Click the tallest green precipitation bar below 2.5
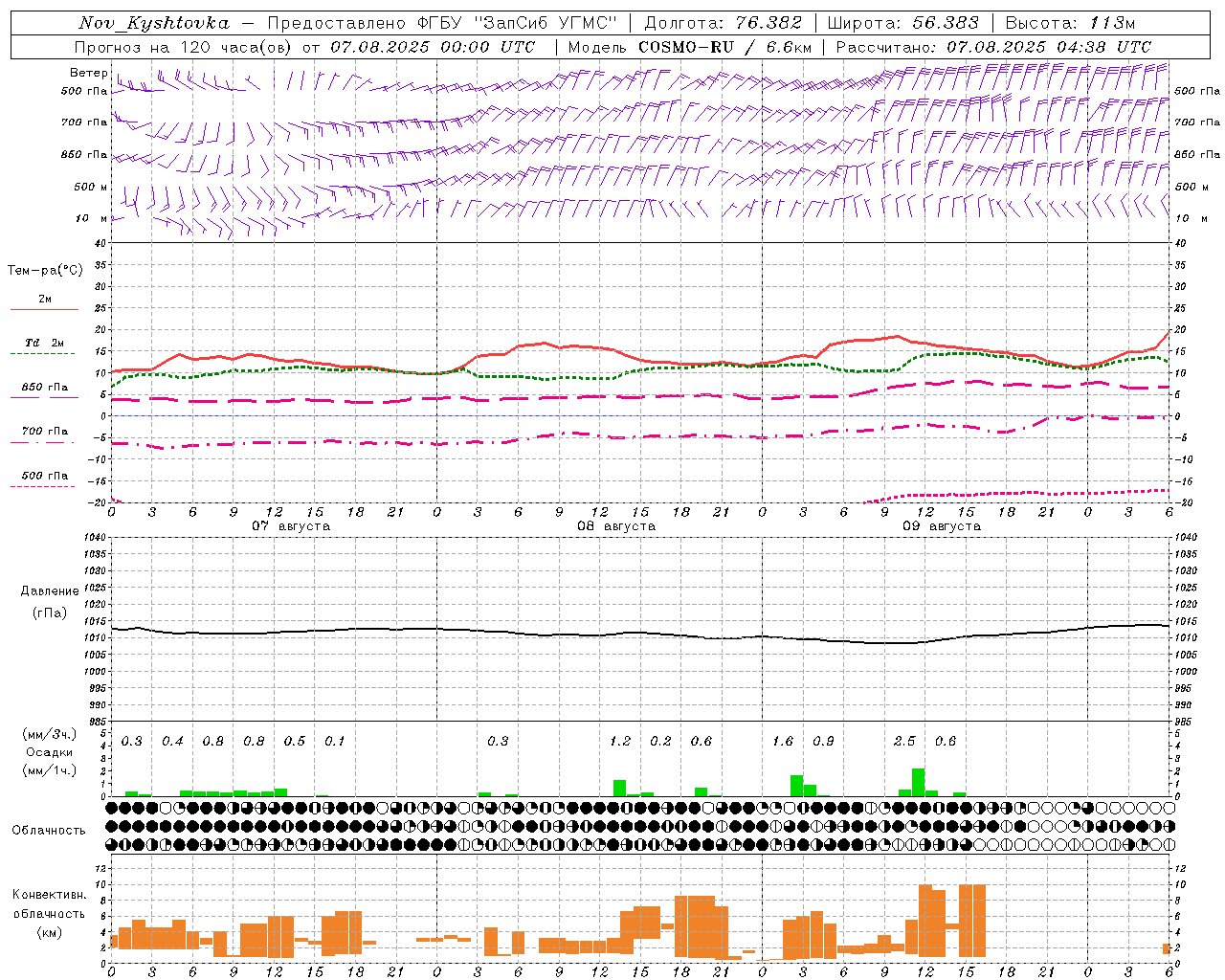The height and width of the screenshot is (980, 1225). 918,782
